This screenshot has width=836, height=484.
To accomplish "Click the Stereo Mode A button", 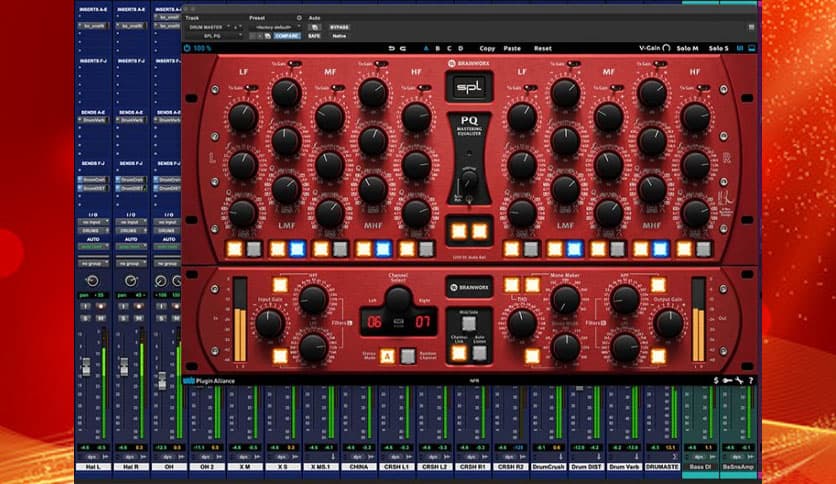I will [387, 356].
